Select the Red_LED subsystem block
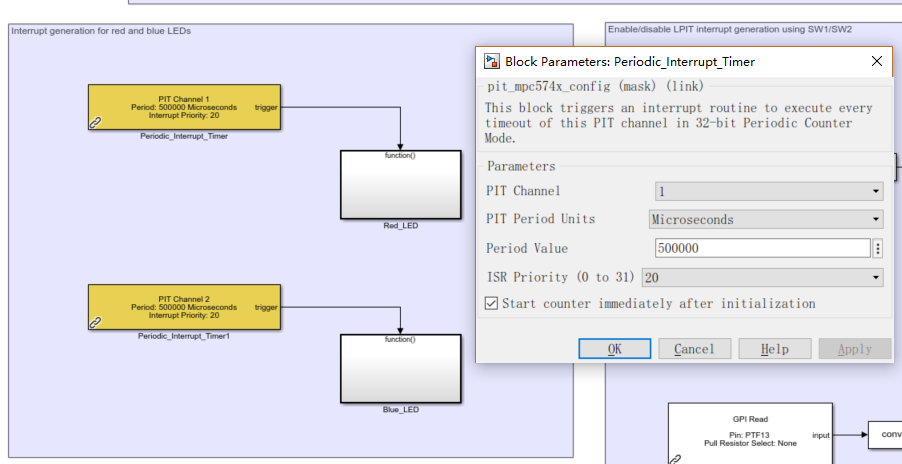The width and height of the screenshot is (902, 464). 400,185
